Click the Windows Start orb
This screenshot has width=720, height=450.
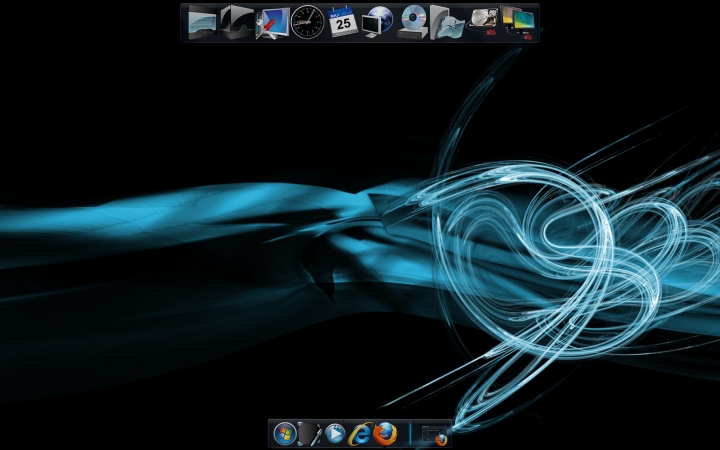285,434
